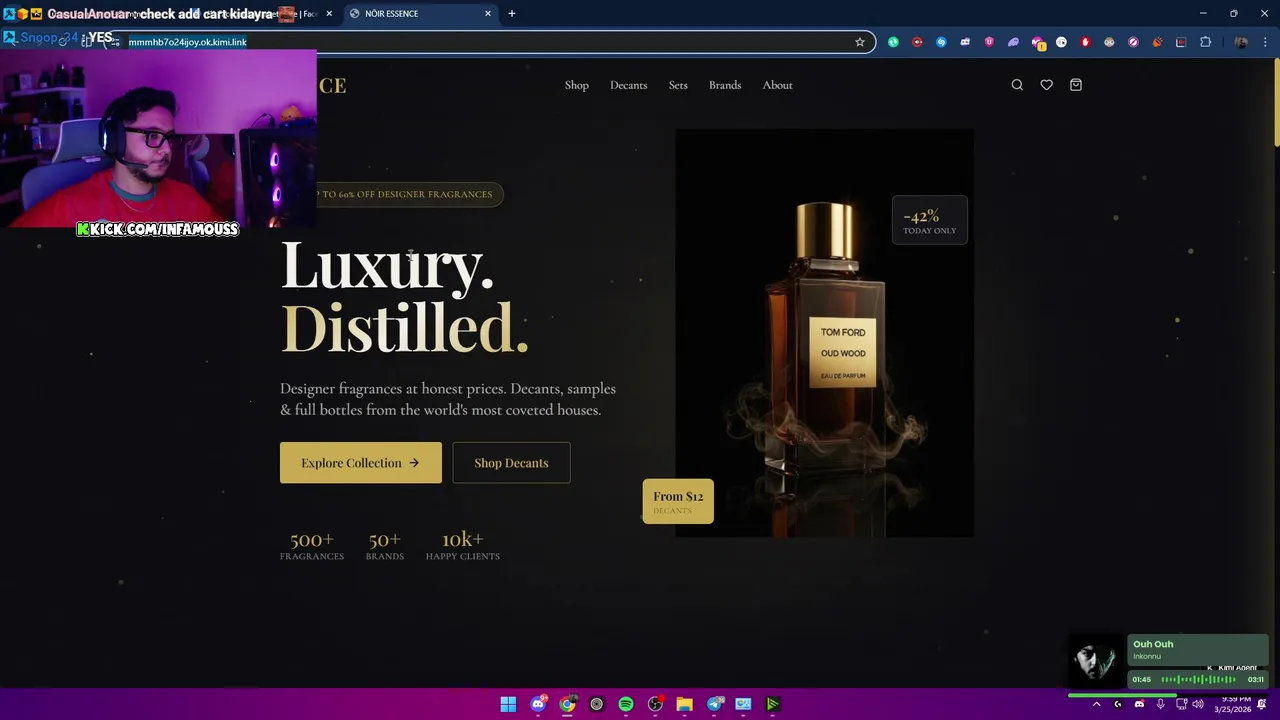
Task: Expand the hidden system tray icons chevron
Action: click(x=1096, y=704)
